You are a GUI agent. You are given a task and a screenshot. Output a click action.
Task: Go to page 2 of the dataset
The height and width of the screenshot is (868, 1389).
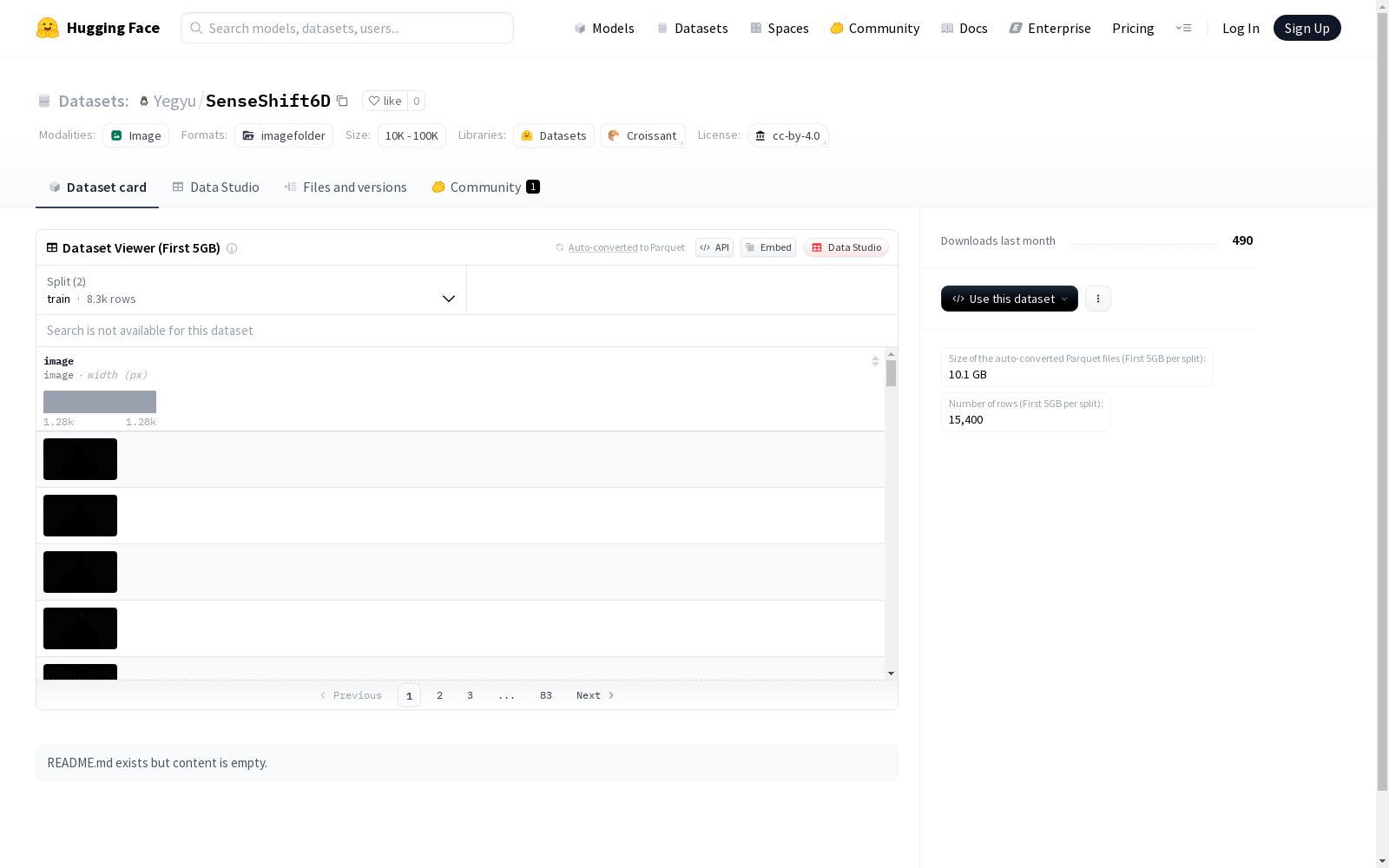click(x=440, y=695)
